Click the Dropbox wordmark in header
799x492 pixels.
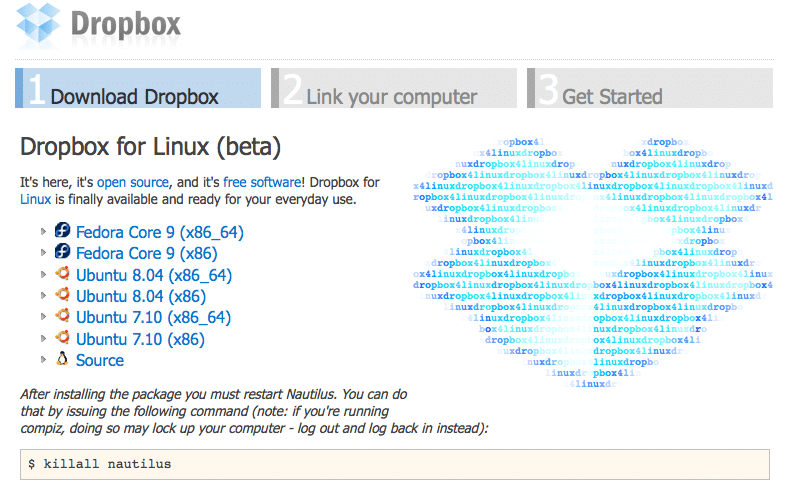[x=126, y=24]
